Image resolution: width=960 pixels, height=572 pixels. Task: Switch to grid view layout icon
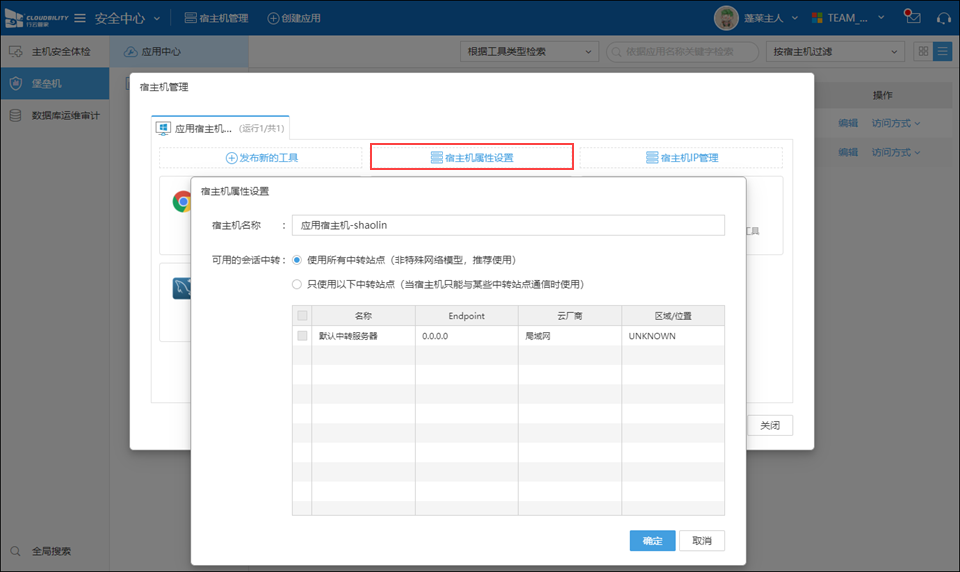(922, 52)
